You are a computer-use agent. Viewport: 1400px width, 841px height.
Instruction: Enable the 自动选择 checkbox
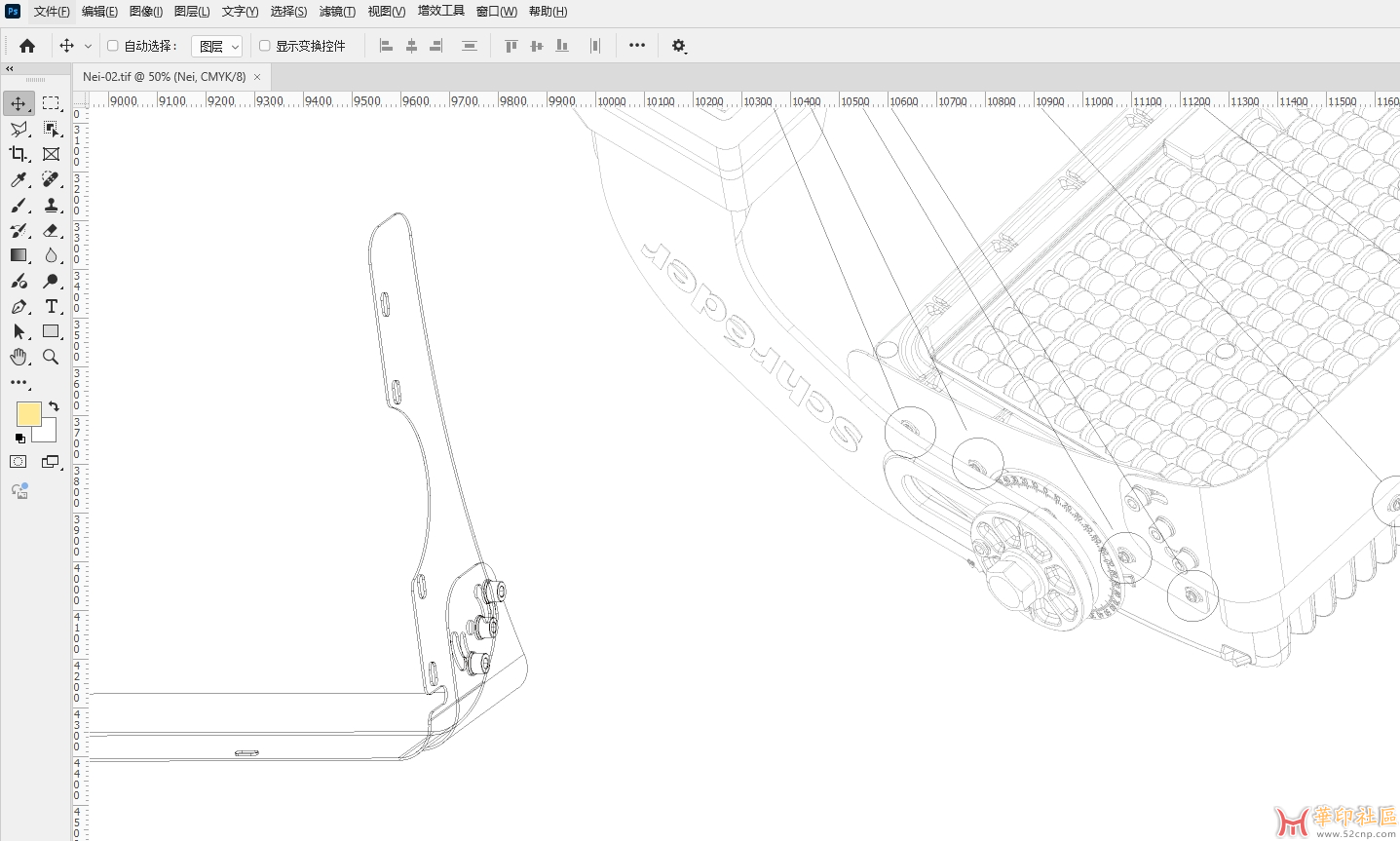(113, 46)
